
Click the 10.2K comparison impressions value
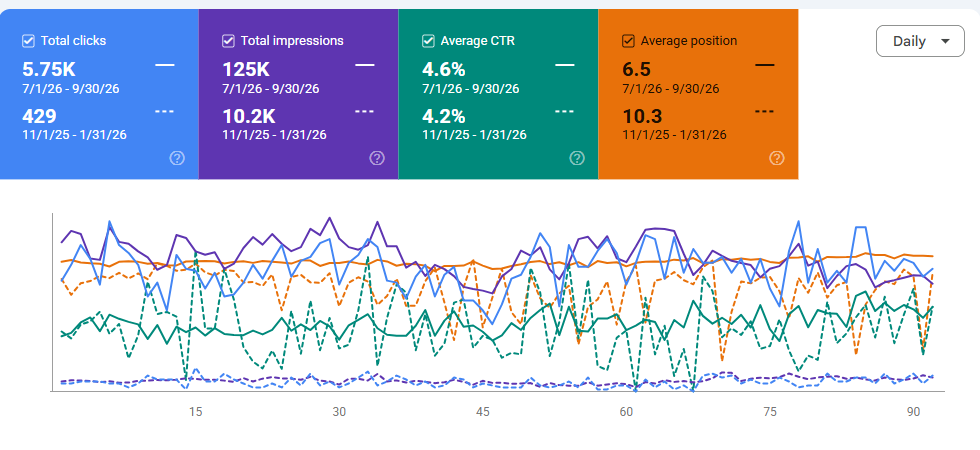[x=249, y=116]
